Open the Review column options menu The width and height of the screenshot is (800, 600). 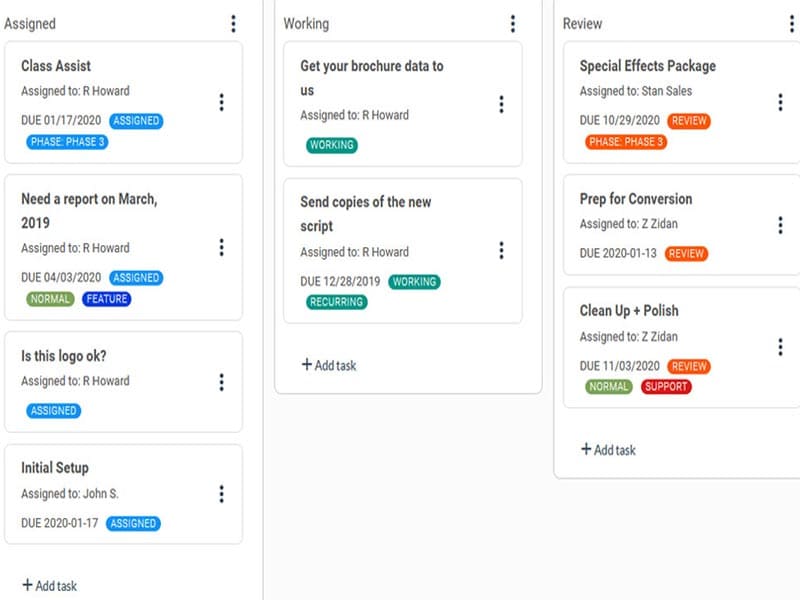pos(792,24)
